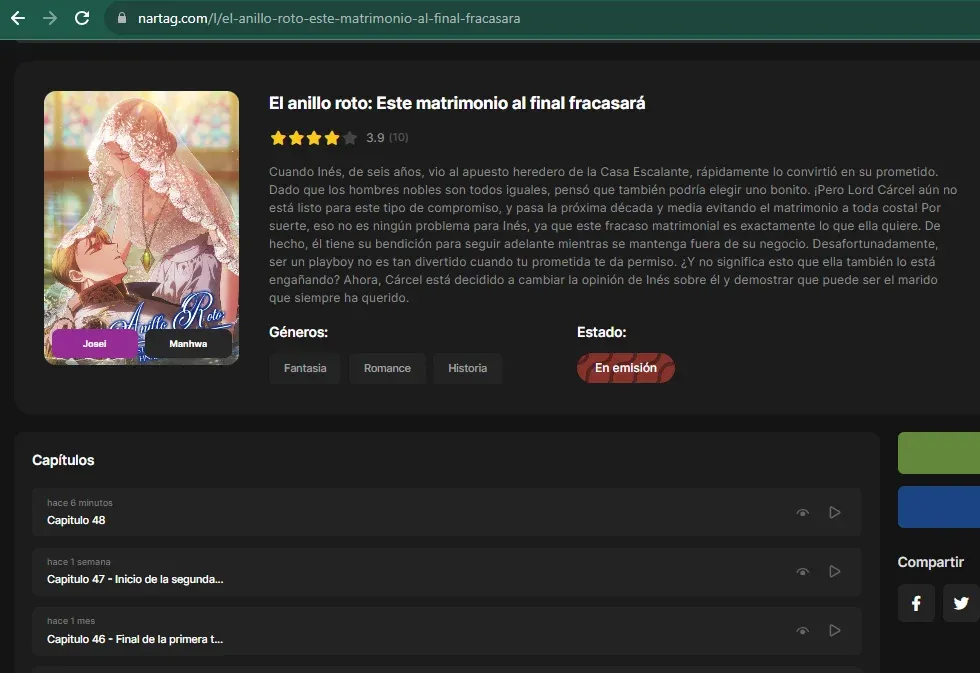Click the En emisión status badge
The image size is (980, 673).
tap(626, 368)
